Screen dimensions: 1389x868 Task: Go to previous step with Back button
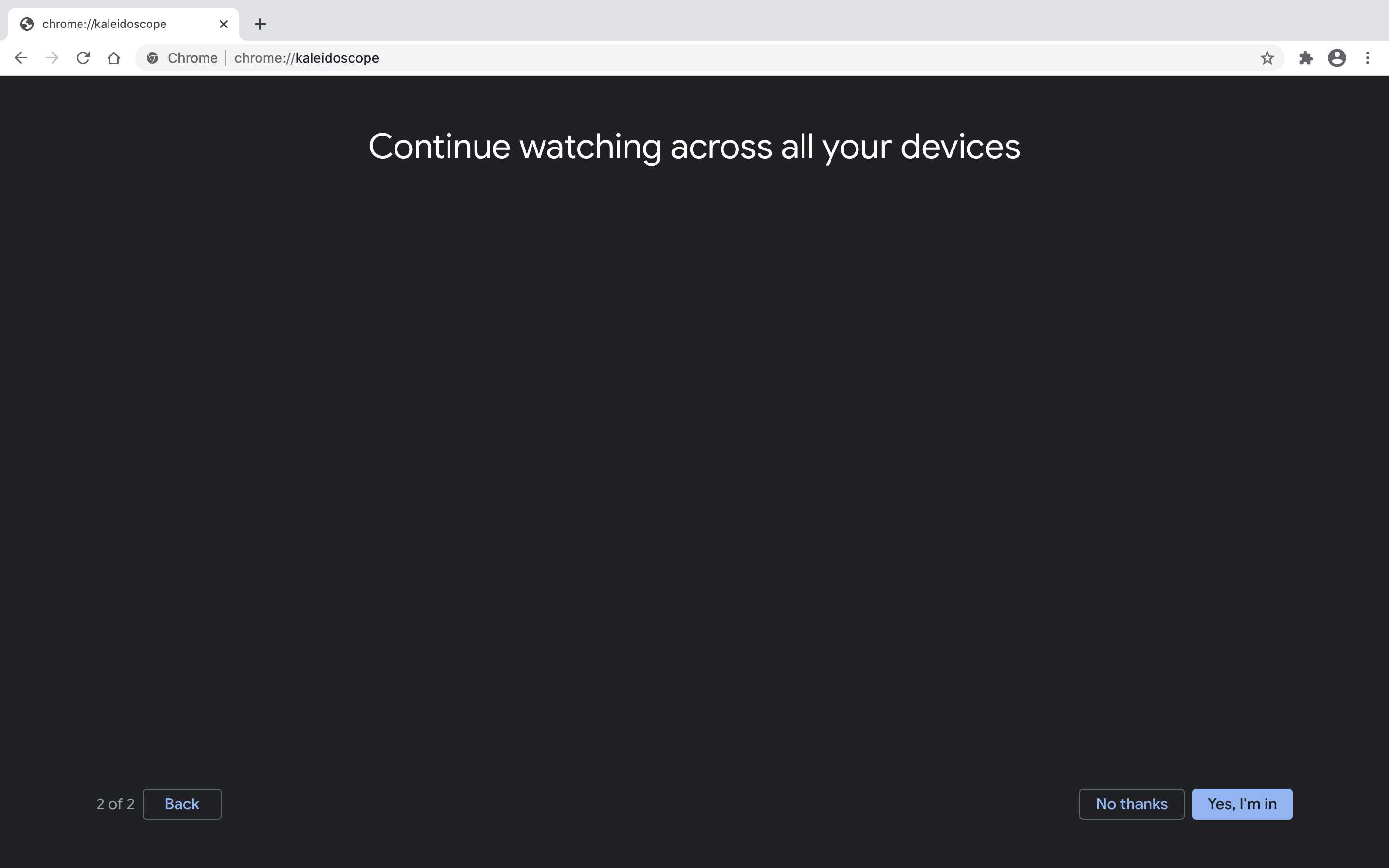tap(182, 804)
